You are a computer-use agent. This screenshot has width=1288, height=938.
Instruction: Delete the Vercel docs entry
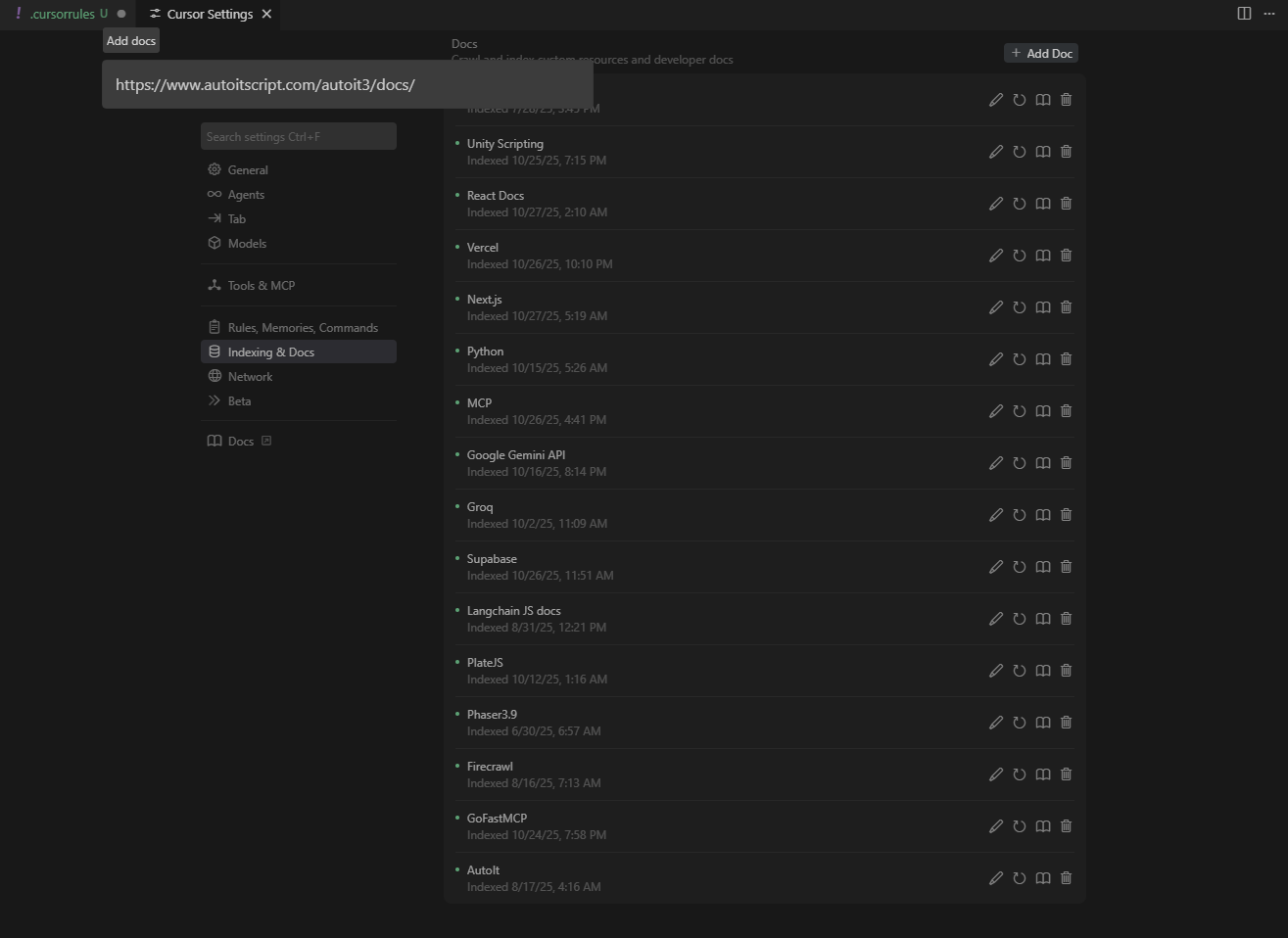(x=1066, y=256)
